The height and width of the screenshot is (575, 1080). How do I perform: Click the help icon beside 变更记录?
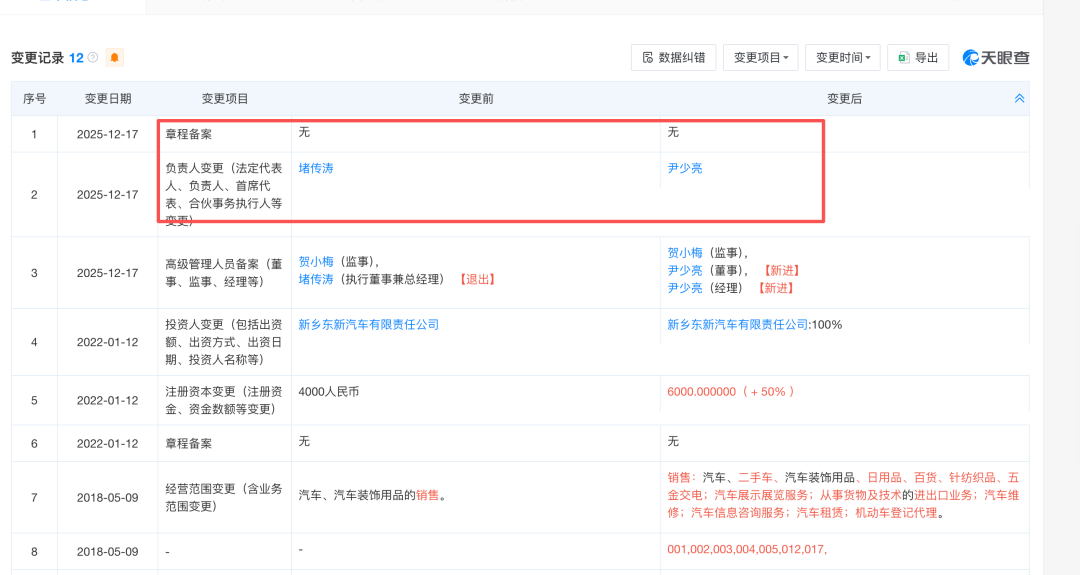click(x=93, y=58)
